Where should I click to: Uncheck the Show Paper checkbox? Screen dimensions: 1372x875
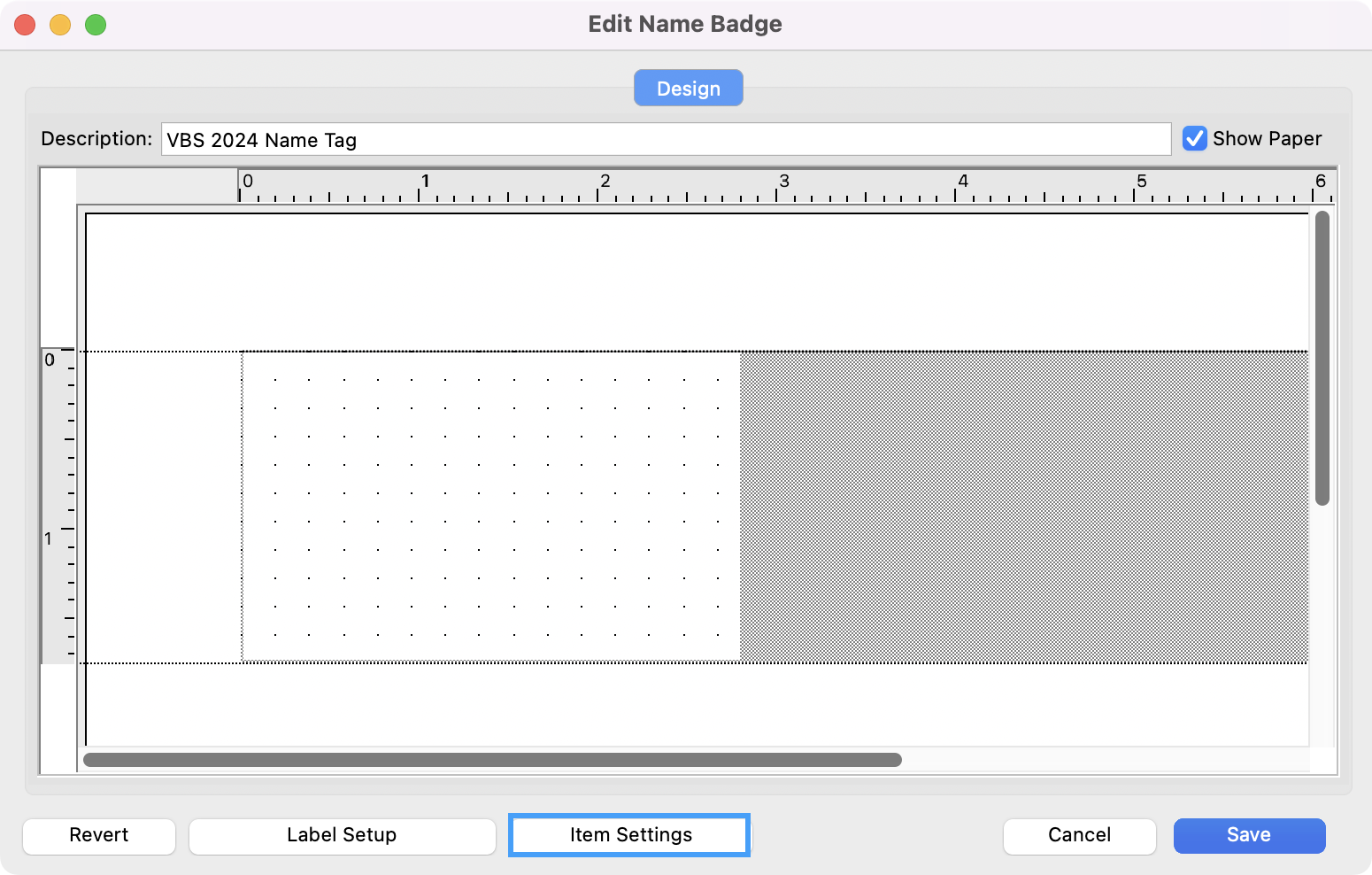1194,139
